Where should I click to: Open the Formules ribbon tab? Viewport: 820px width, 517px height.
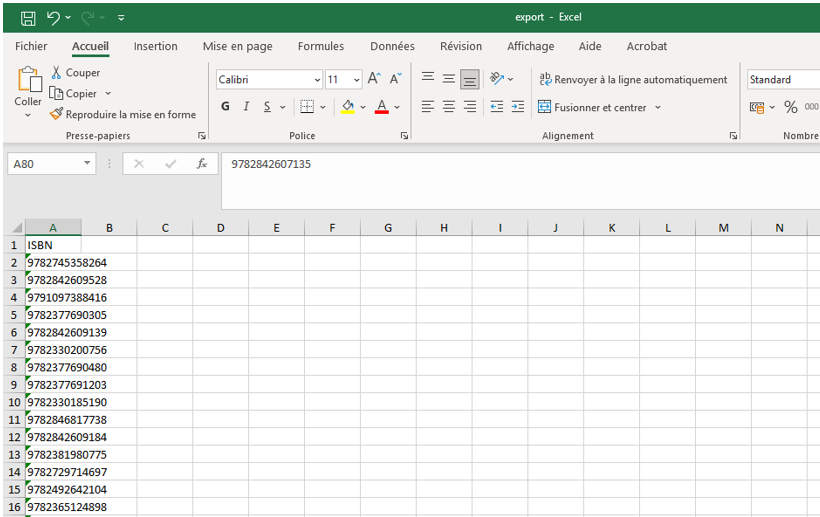point(320,46)
